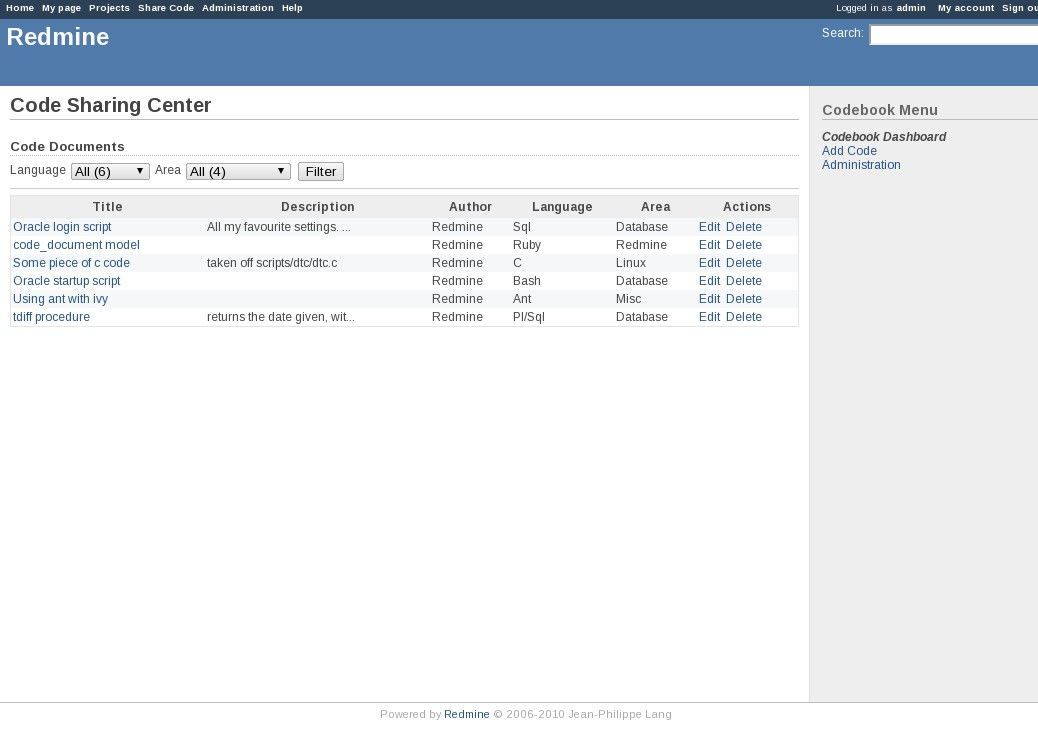
Task: Open the Language filter dropdown
Action: [x=110, y=171]
